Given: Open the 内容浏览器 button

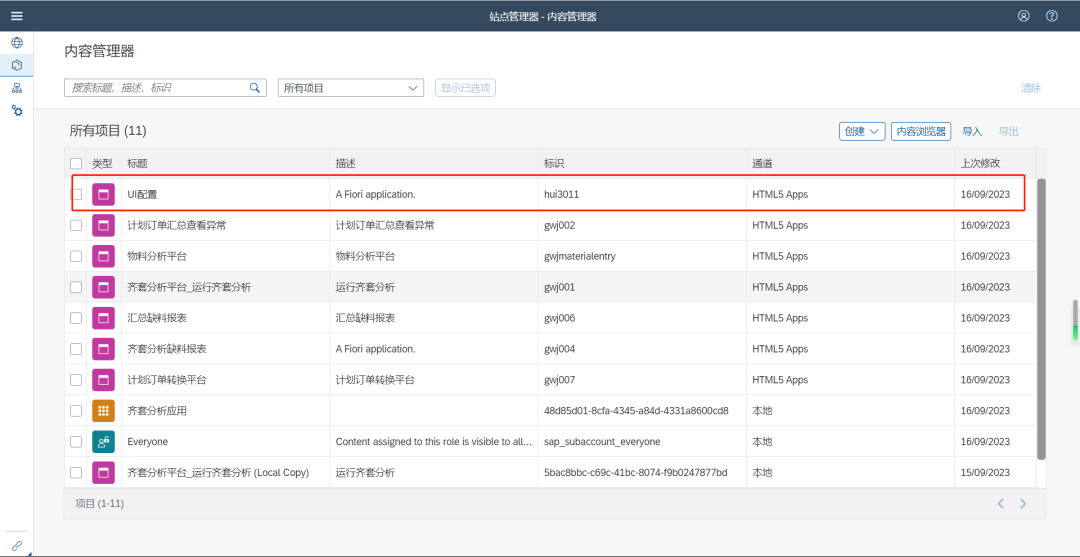Looking at the screenshot, I should [921, 132].
